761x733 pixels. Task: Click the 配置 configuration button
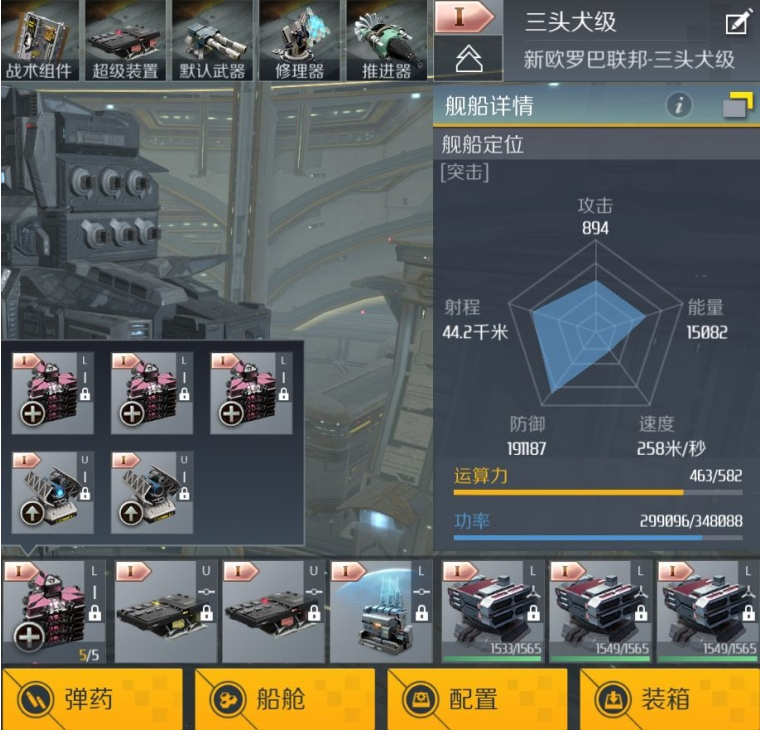click(x=478, y=700)
